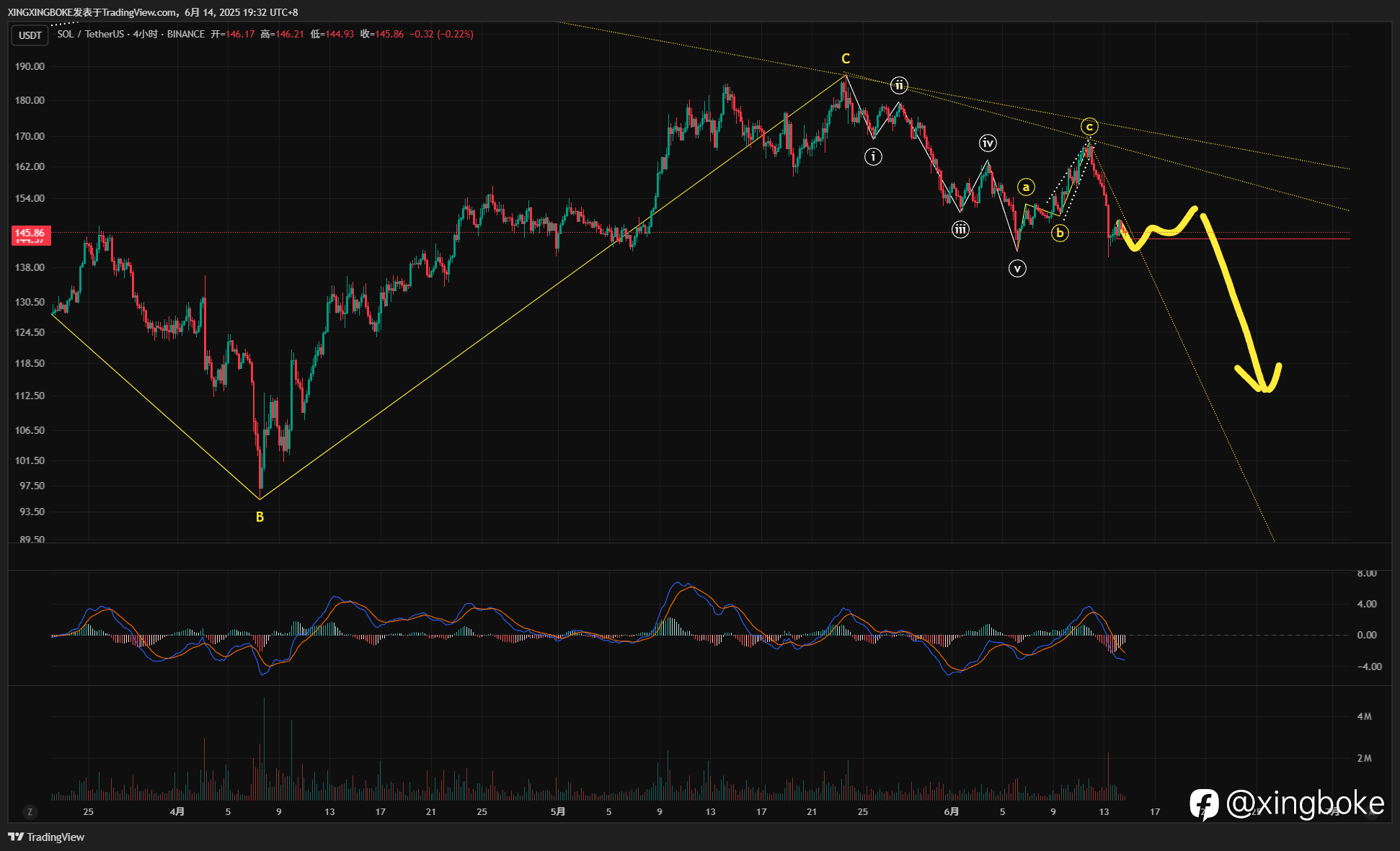This screenshot has height=851, width=1400.
Task: Click the Facebook icon next to @xingboke
Action: [1204, 804]
